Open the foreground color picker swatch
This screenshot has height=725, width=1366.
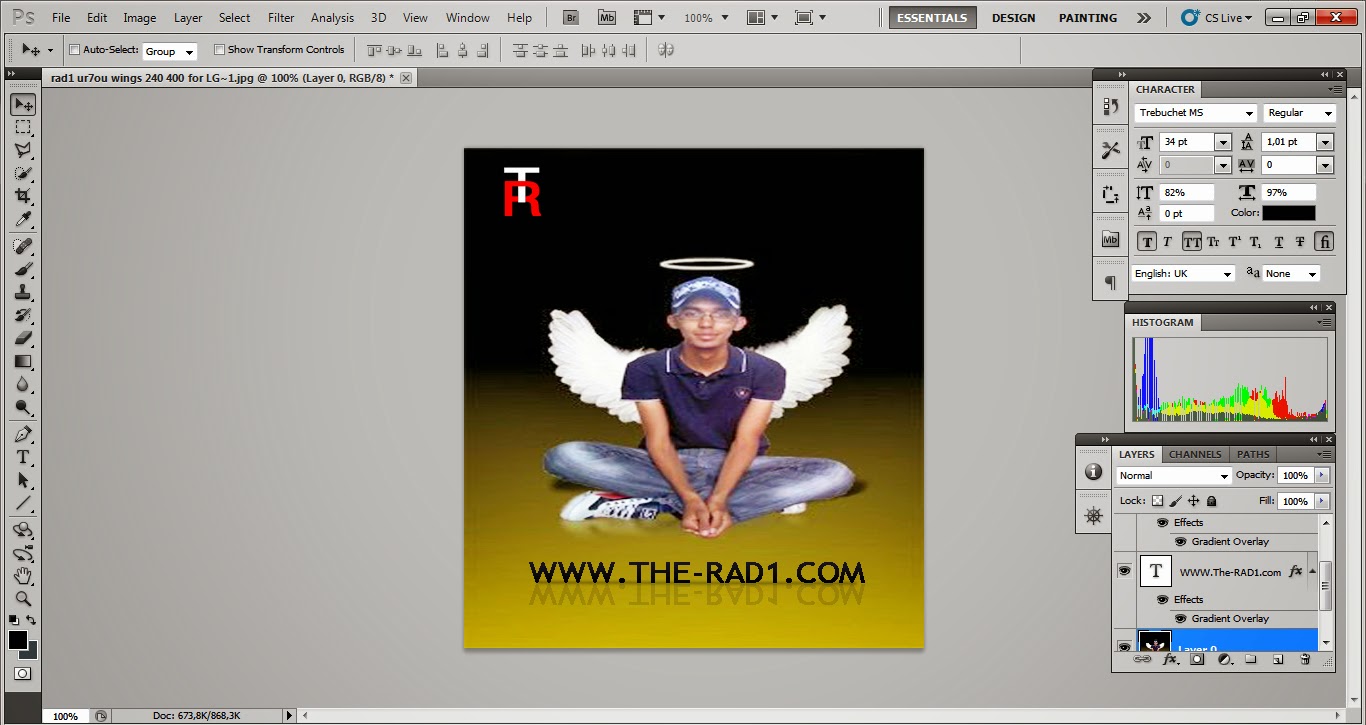(17, 640)
